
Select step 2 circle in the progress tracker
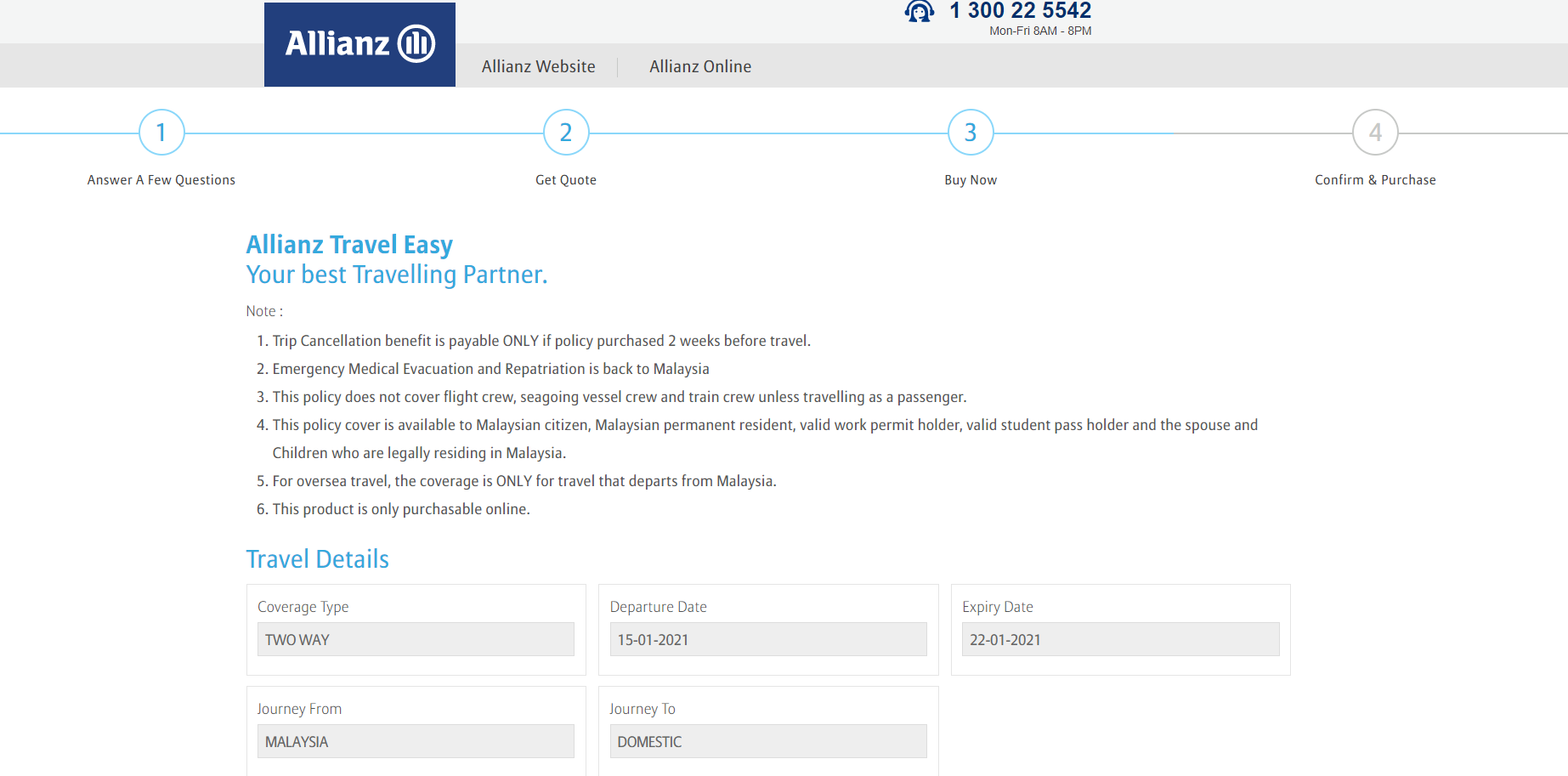pyautogui.click(x=565, y=132)
